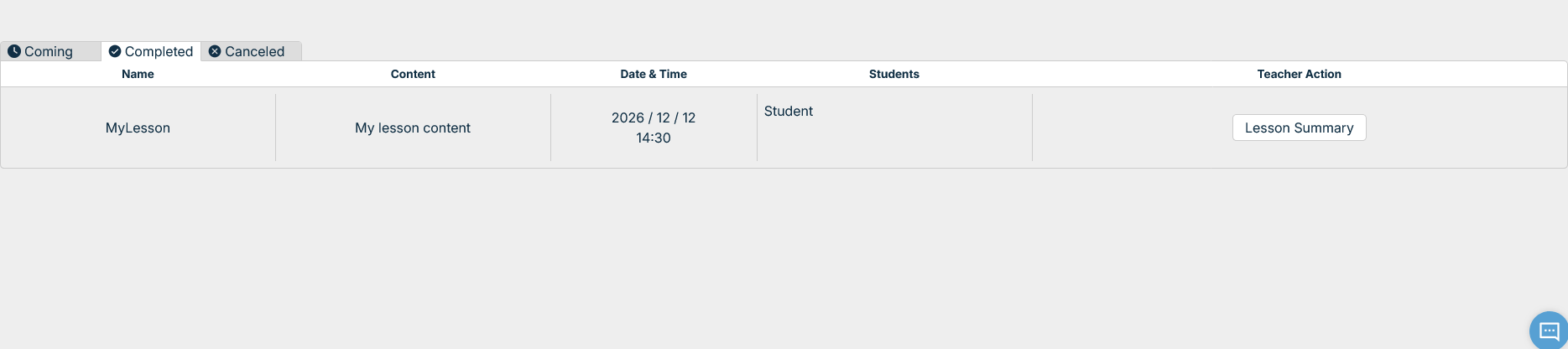Click the clock icon on Coming tab
Viewport: 1568px width, 349px height.
click(14, 51)
